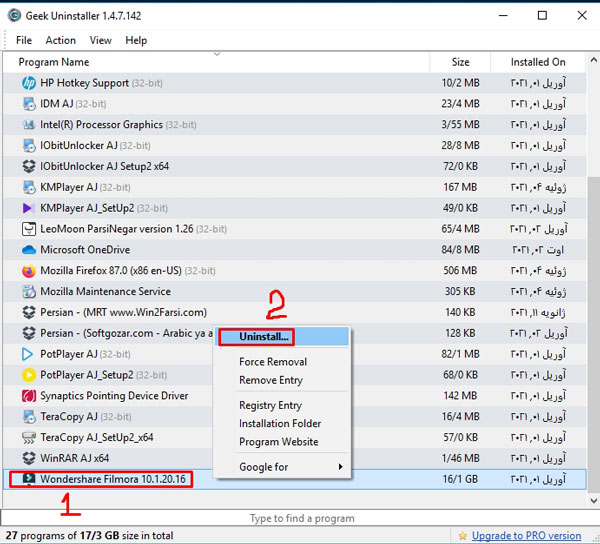This screenshot has height=544, width=600.
Task: Click the Intel(R) Processor Graphics icon
Action: coord(29,125)
